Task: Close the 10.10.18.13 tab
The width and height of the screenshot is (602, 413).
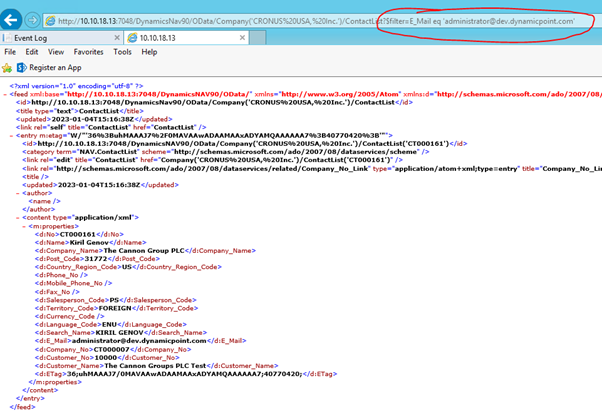Action: [x=242, y=38]
